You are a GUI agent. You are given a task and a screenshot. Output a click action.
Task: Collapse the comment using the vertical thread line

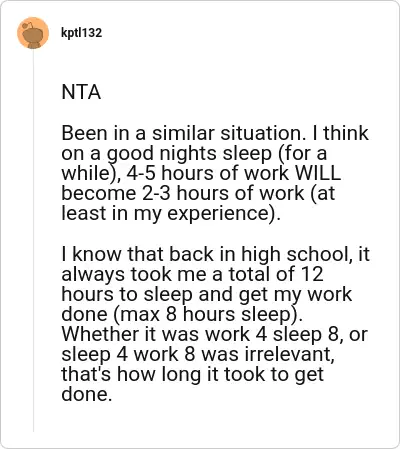pos(33,240)
